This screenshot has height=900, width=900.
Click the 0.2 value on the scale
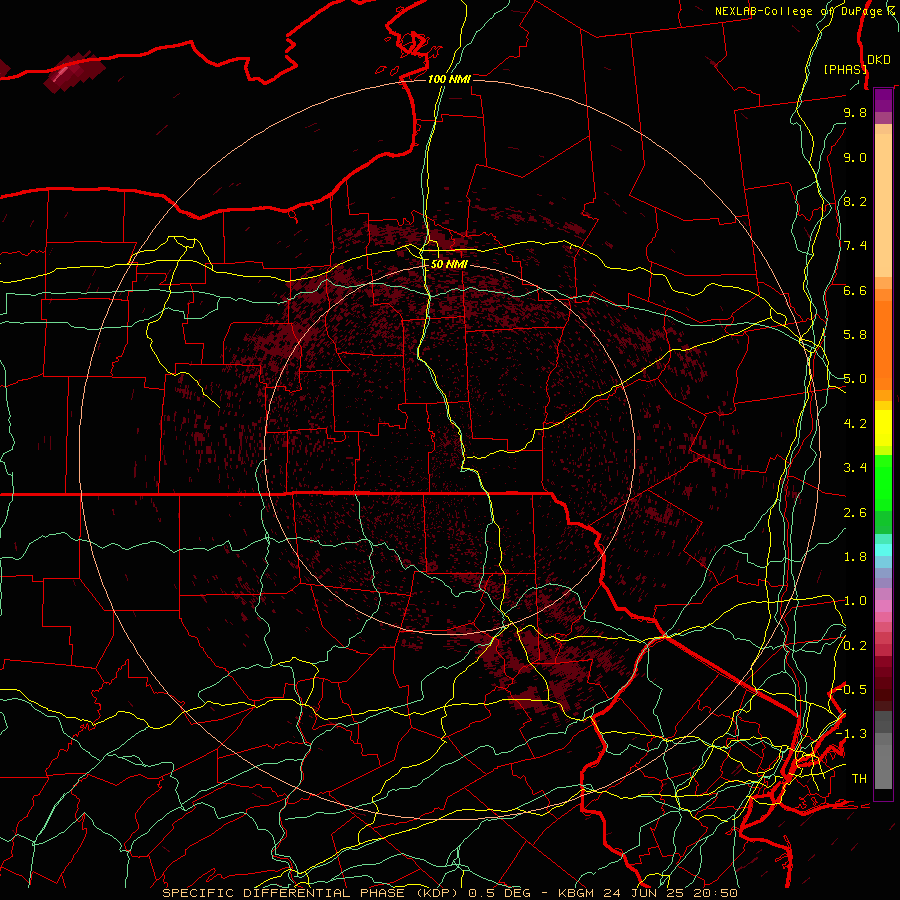click(x=855, y=646)
